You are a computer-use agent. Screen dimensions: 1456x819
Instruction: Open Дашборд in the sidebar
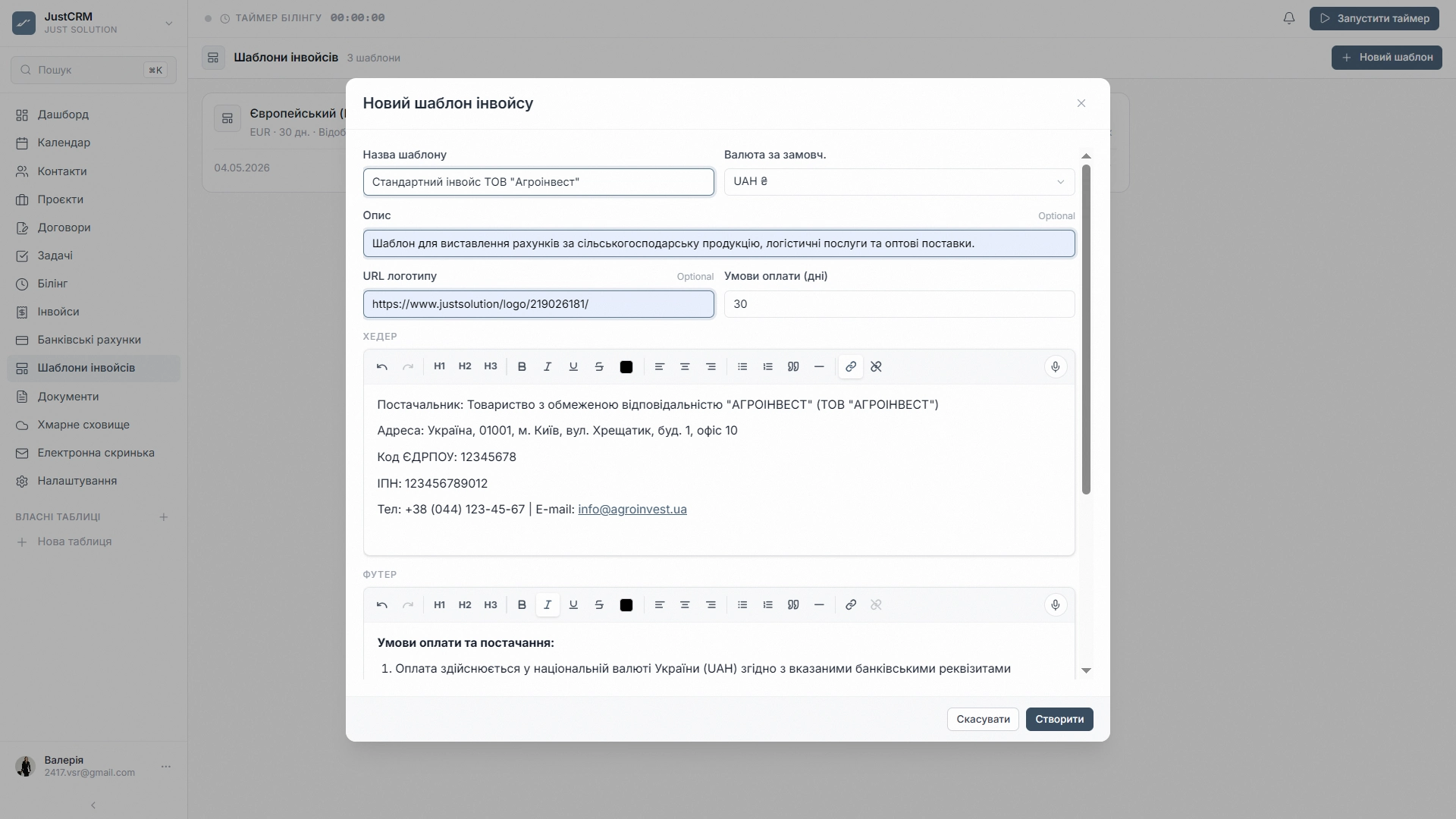coord(94,115)
